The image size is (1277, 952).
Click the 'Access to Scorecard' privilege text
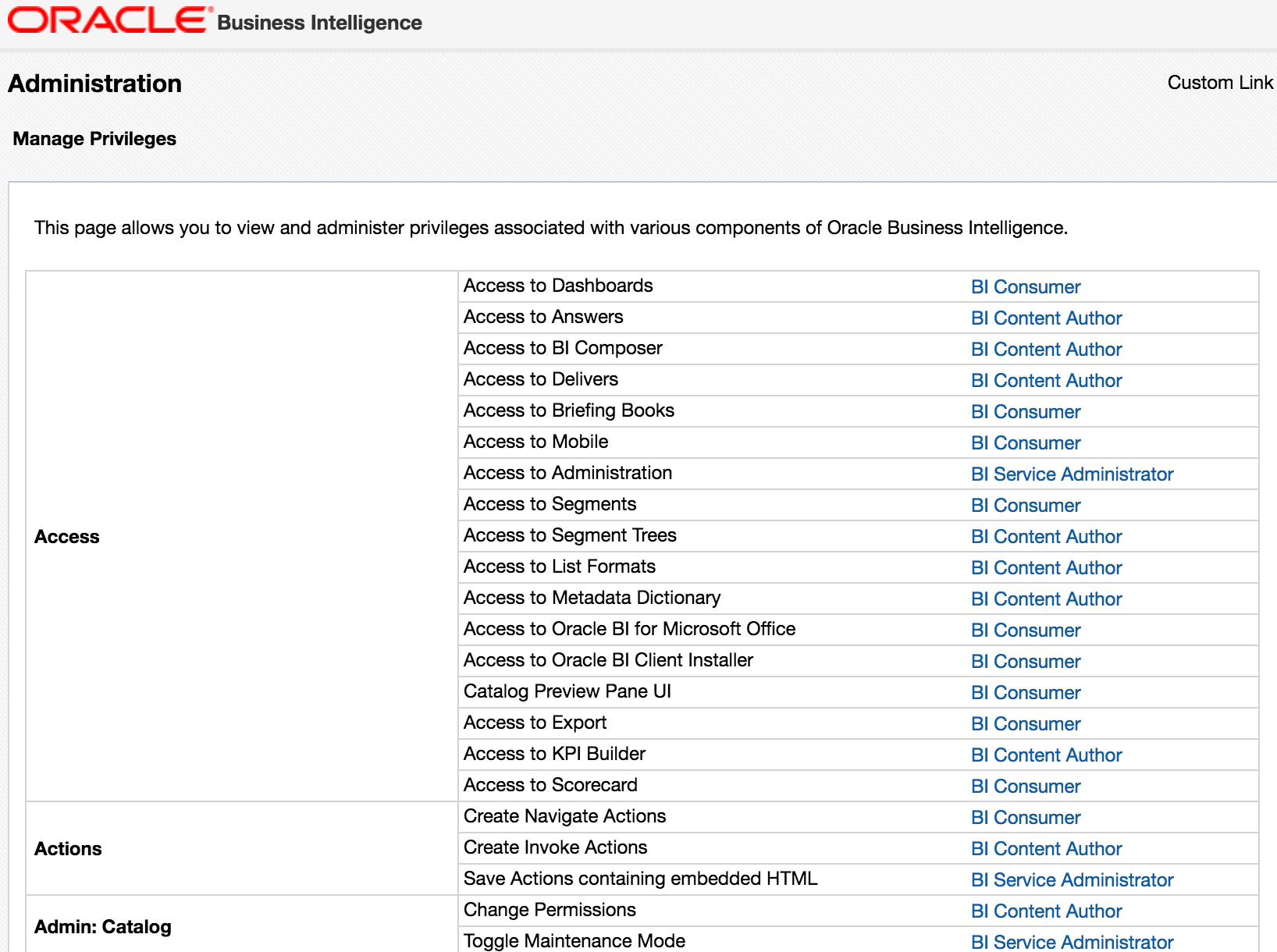(550, 785)
